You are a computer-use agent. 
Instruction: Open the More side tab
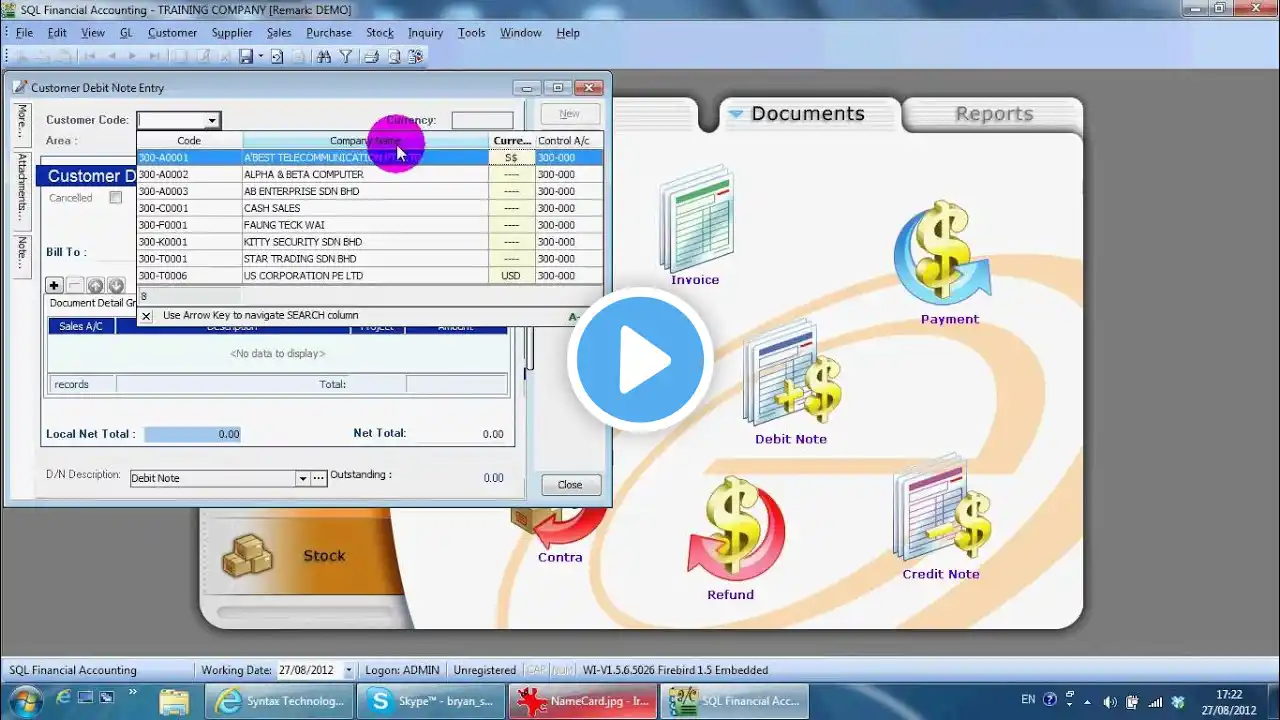pyautogui.click(x=21, y=121)
